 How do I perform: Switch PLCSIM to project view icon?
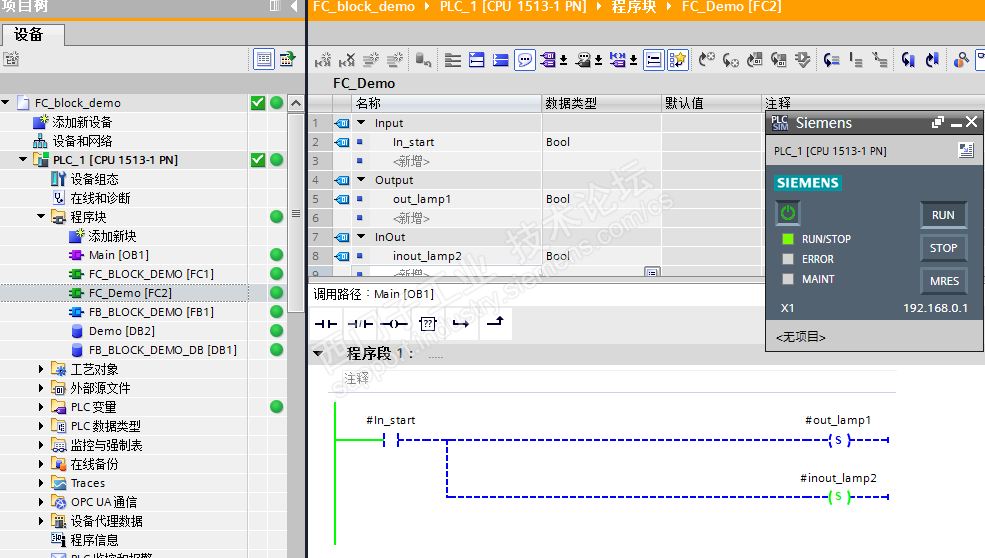point(966,150)
